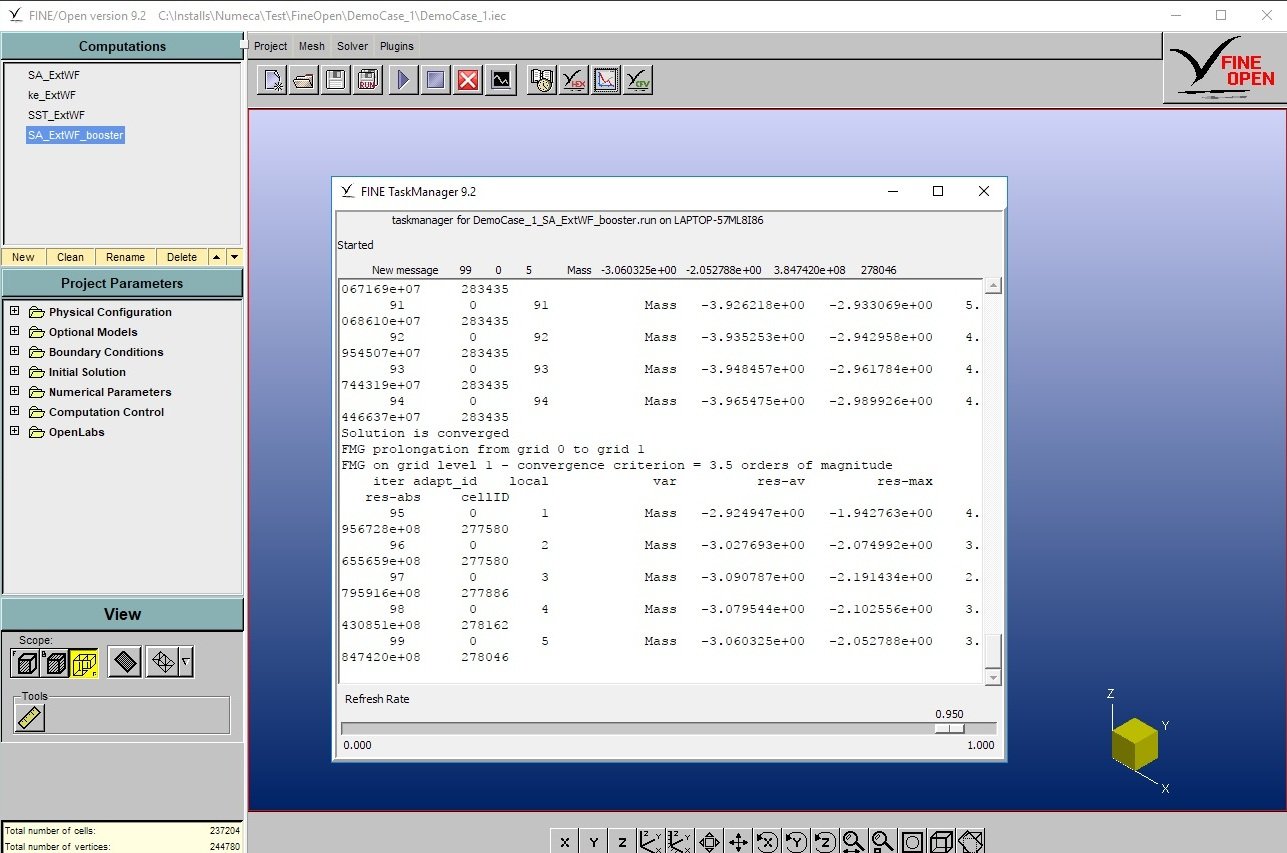Viewport: 1287px width, 853px height.
Task: Select the SA_ExtWF_booster computation
Action: pos(76,135)
